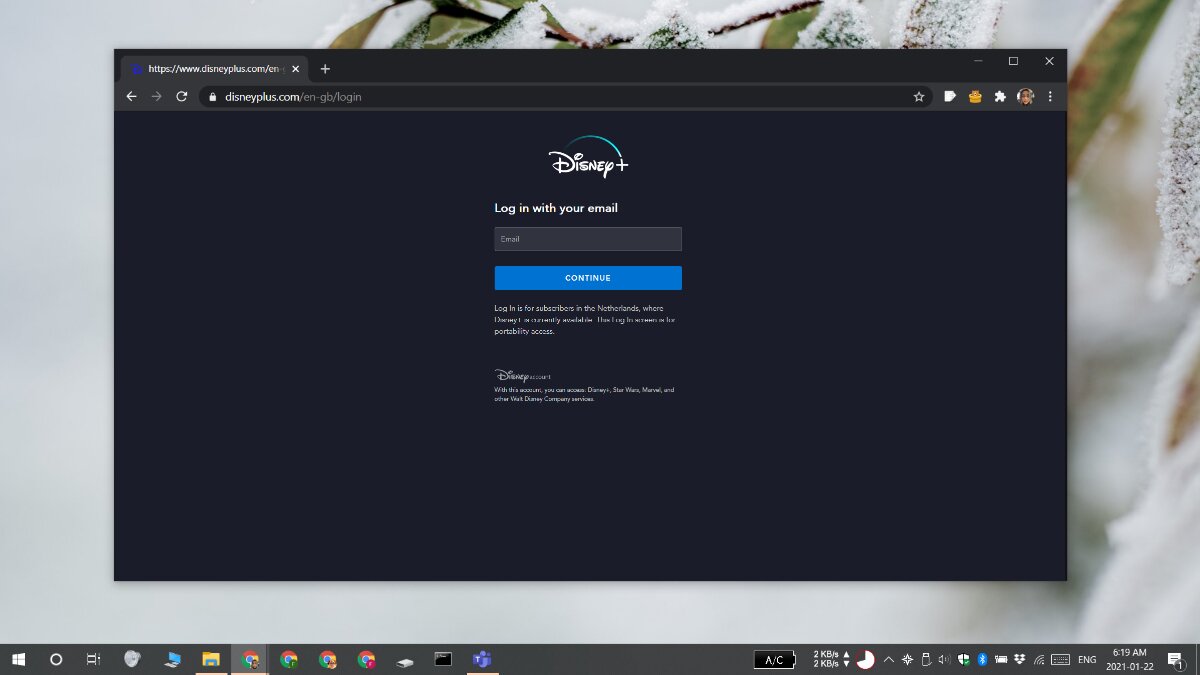Go back using the browser back arrow
Screen dimensions: 1200x675
pyautogui.click(x=131, y=96)
